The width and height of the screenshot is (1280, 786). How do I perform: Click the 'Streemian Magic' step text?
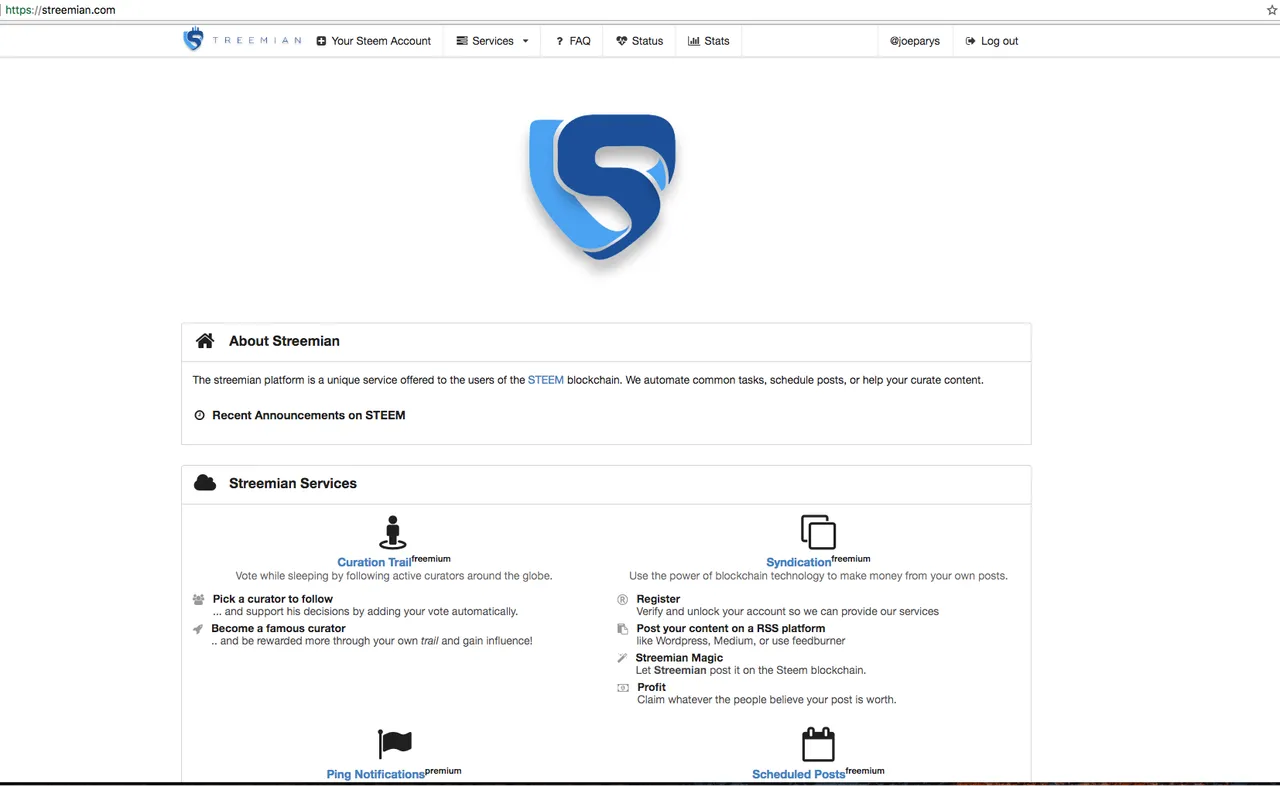679,658
